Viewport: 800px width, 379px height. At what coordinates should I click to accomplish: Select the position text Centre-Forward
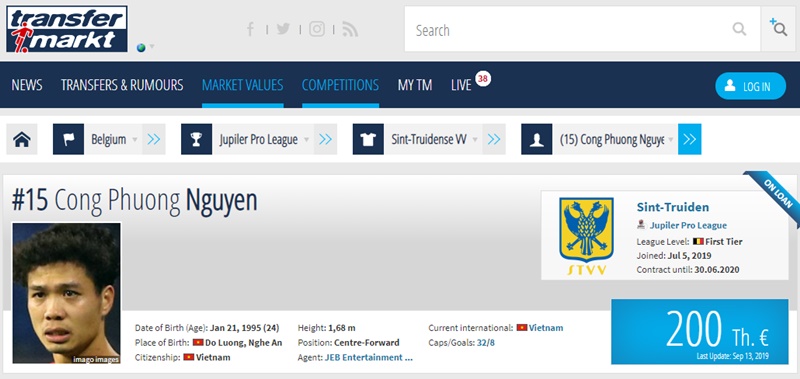(367, 343)
